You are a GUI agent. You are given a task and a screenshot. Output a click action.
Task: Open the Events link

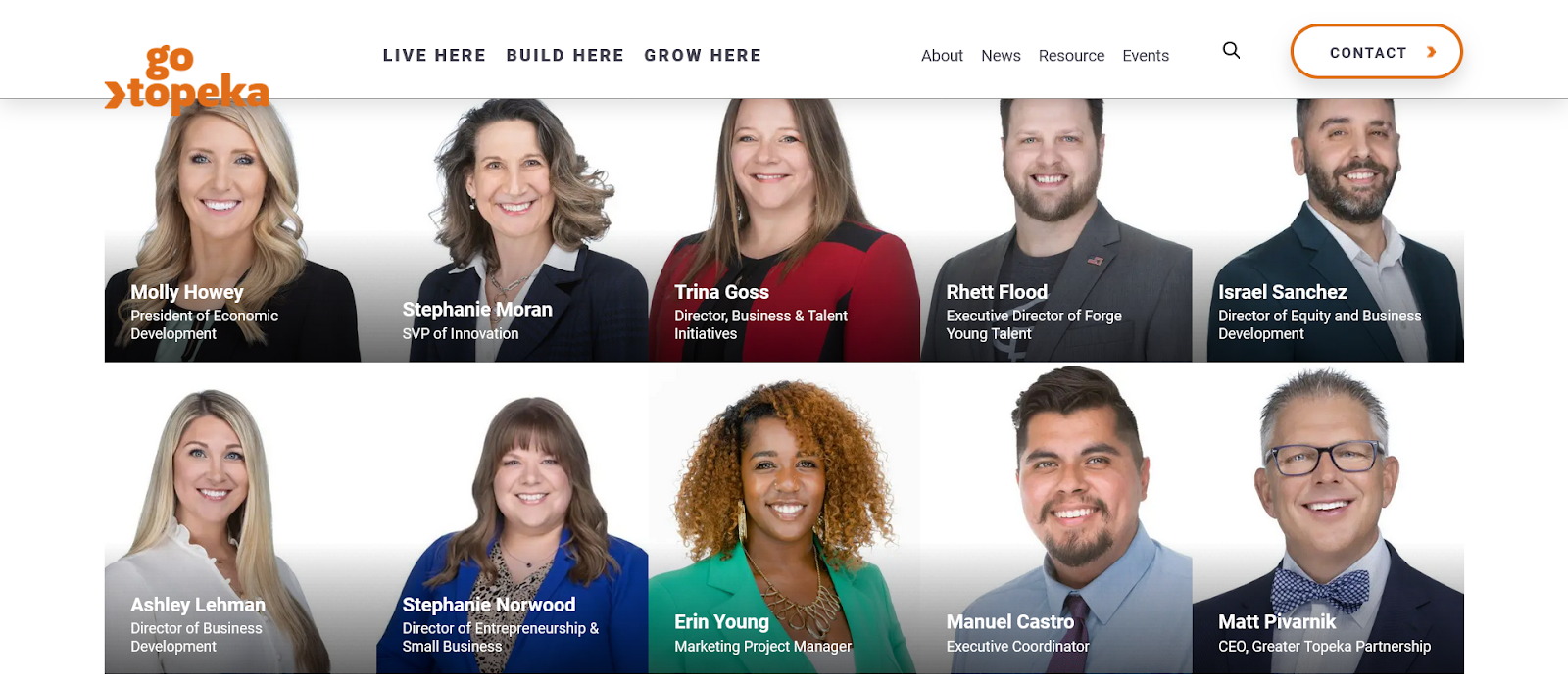[1146, 56]
